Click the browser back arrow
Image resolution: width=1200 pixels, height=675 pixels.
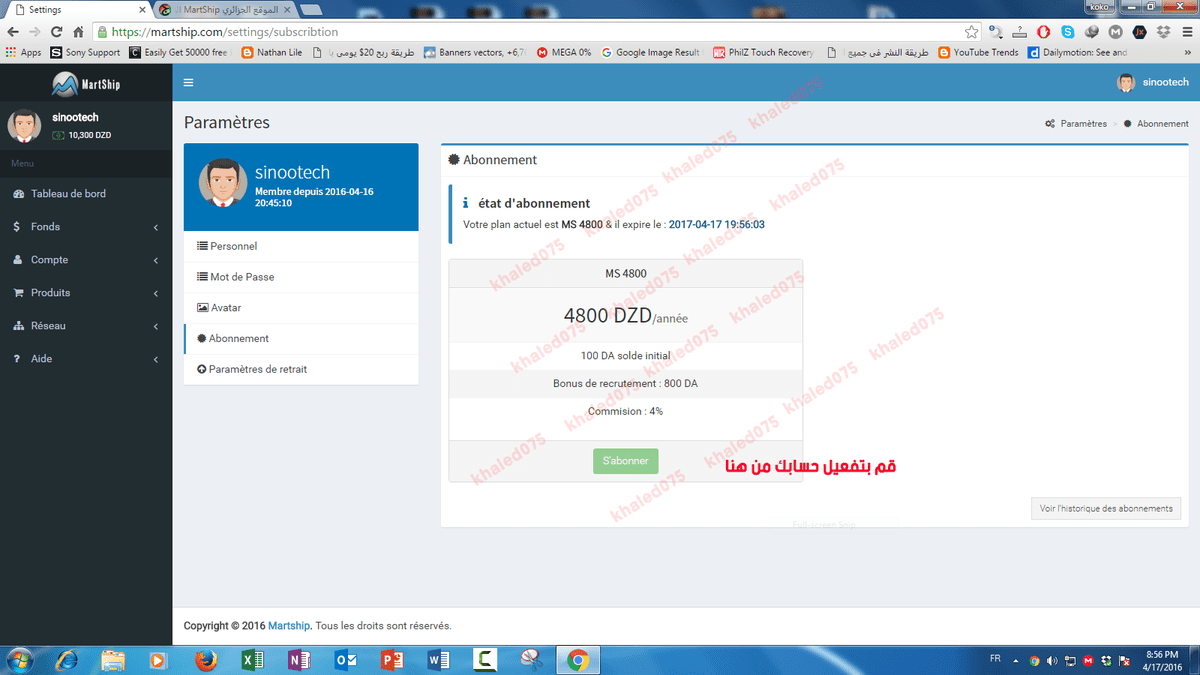click(x=13, y=31)
